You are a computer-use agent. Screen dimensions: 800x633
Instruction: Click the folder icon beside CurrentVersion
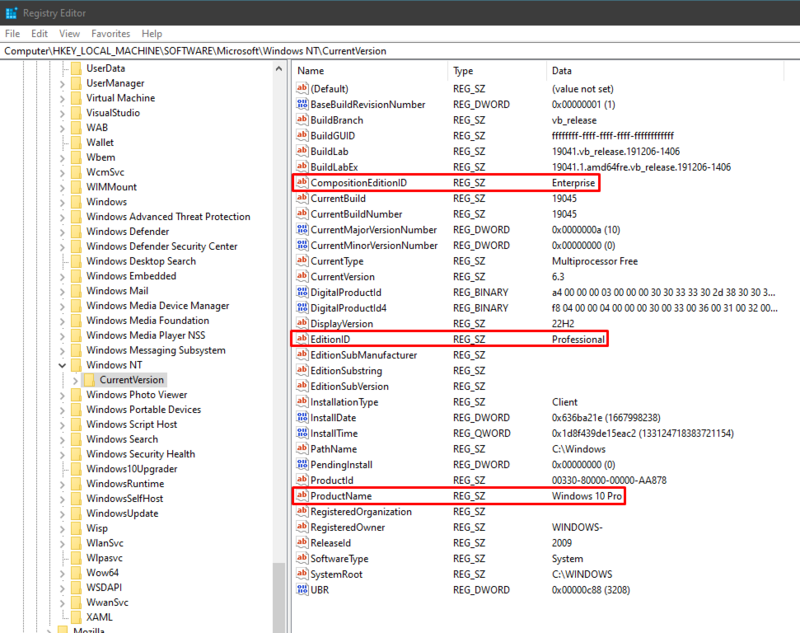[x=88, y=379]
